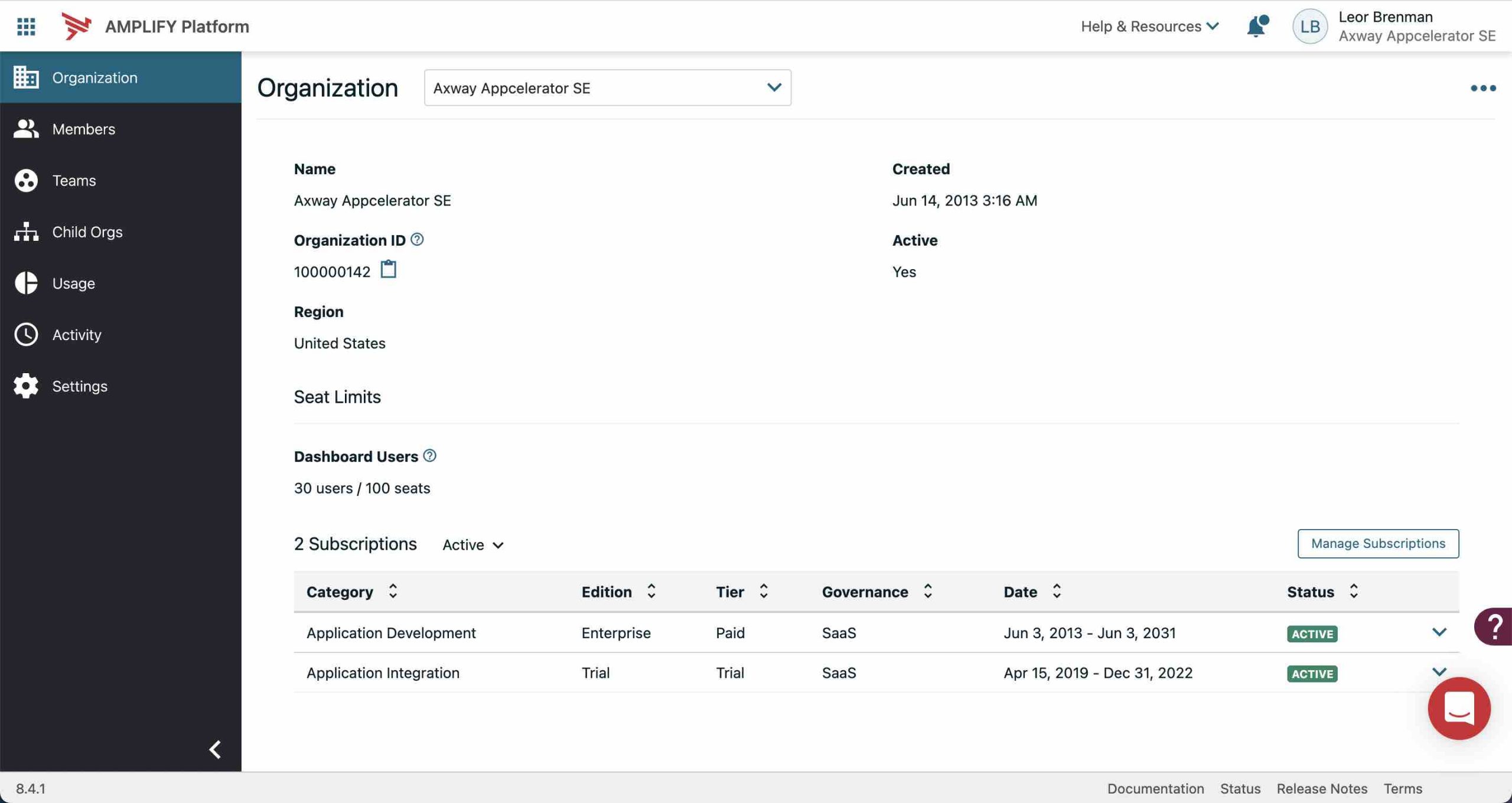Click the Dashboard Users help icon
The image size is (1512, 803).
[430, 455]
